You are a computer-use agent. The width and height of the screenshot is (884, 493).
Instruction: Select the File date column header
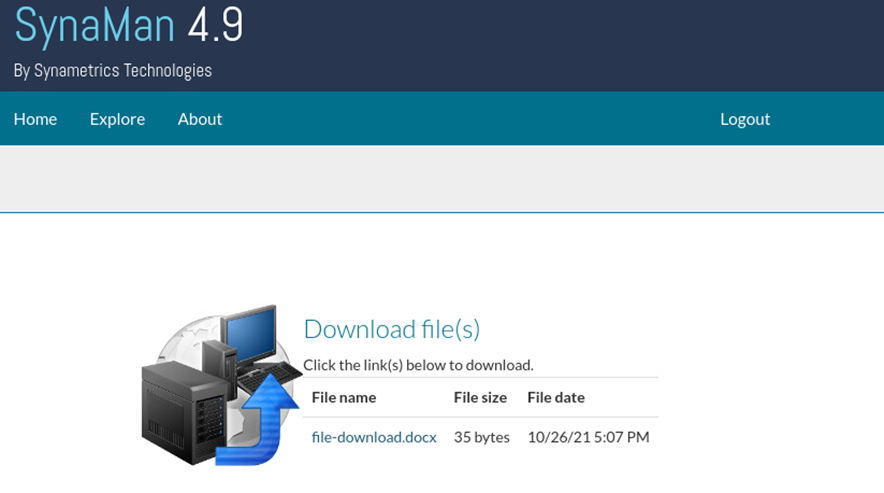[x=556, y=398]
